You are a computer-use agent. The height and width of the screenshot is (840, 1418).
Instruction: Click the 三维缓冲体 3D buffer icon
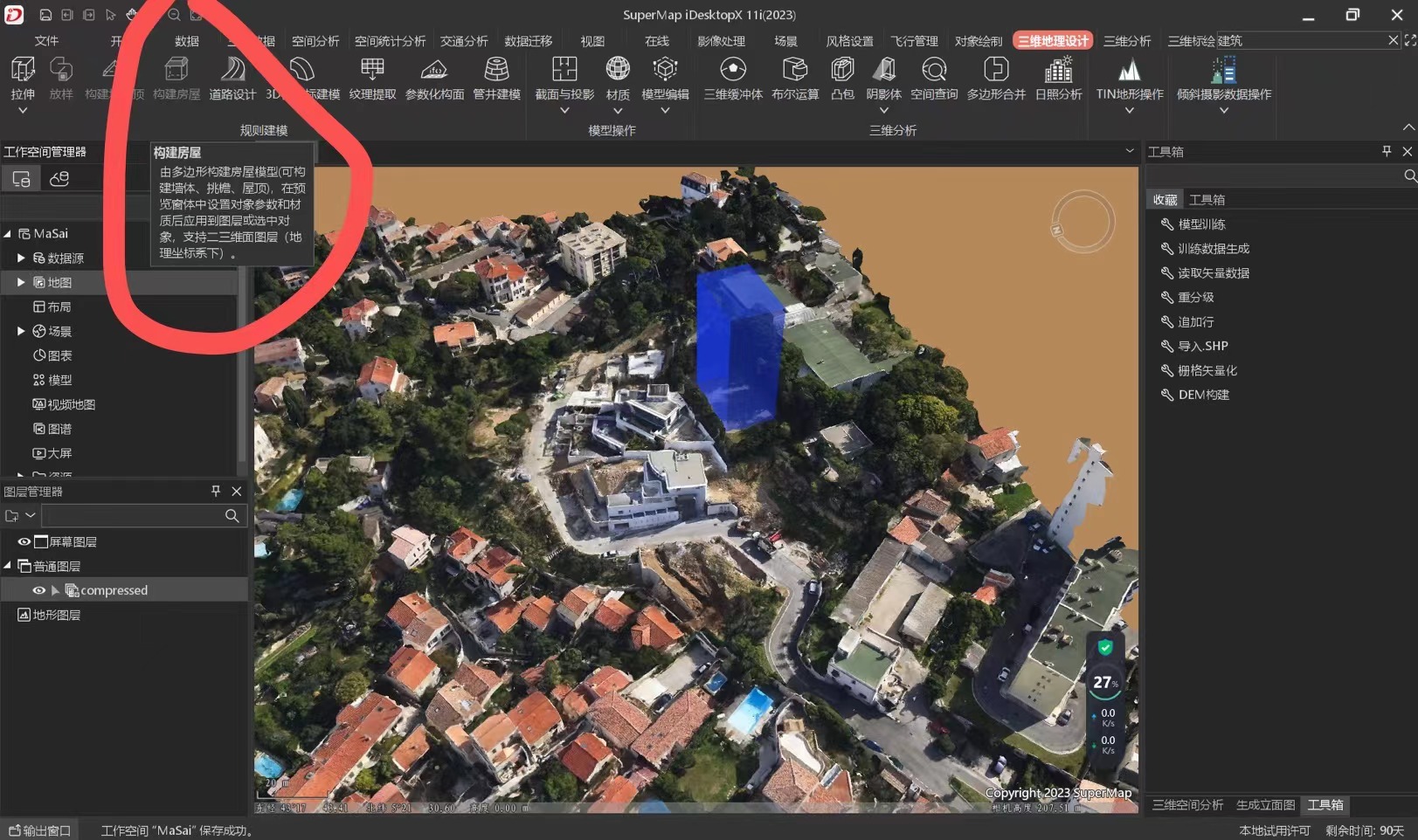tap(733, 69)
